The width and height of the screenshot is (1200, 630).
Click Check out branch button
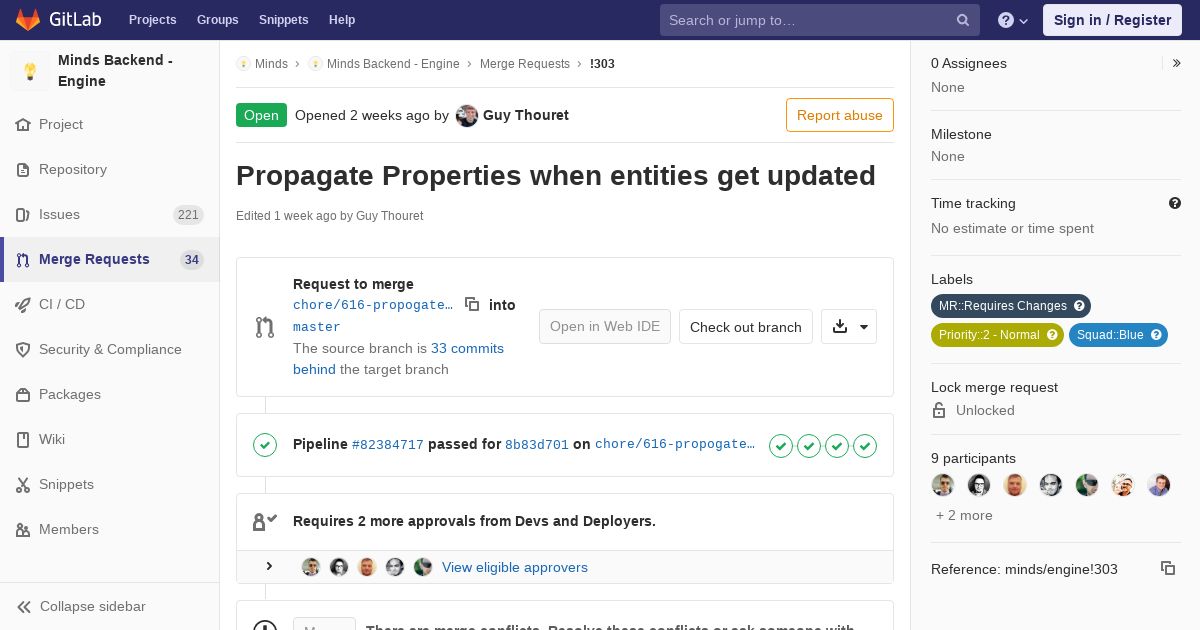(746, 327)
